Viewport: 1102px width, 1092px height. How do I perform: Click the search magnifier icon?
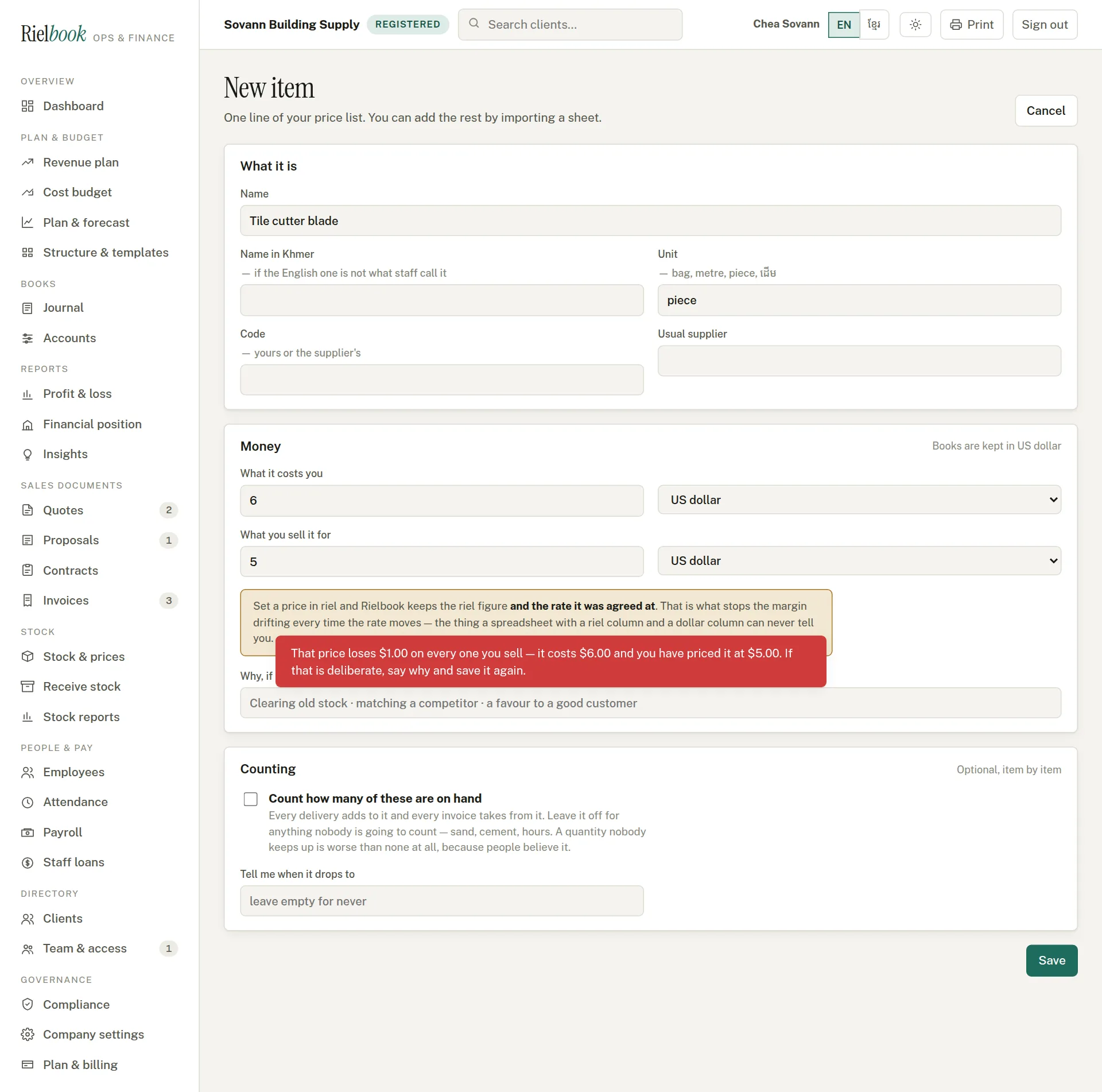474,24
